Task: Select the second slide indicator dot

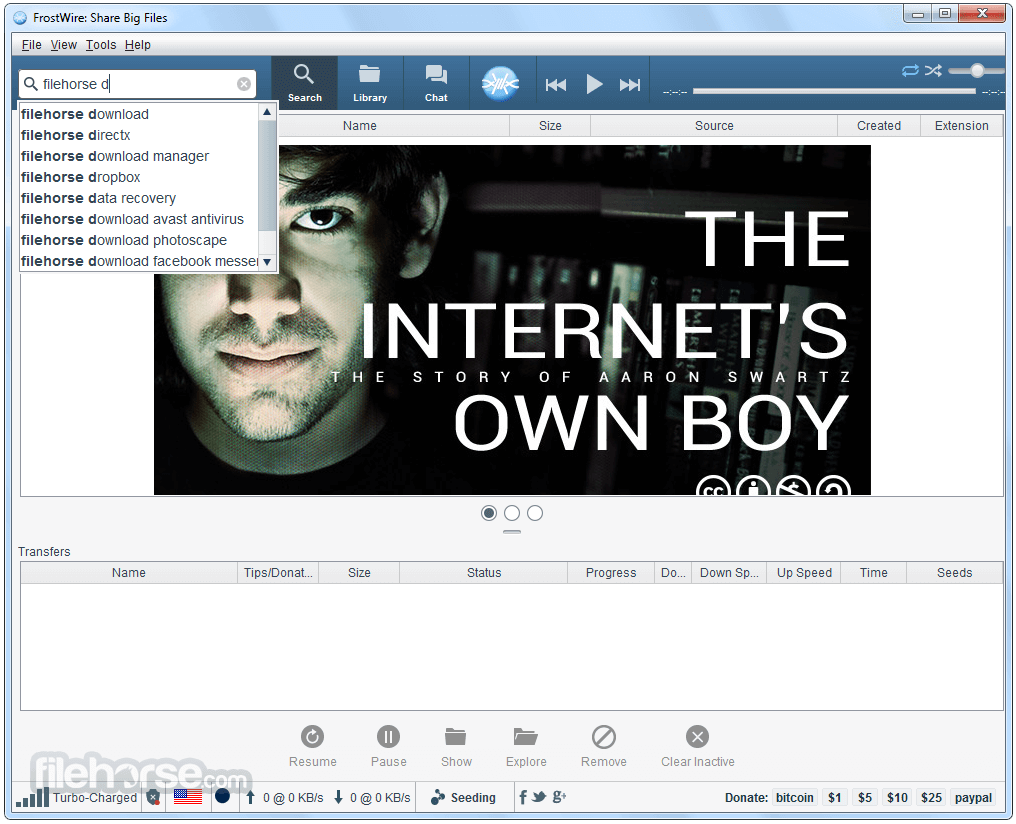Action: [512, 513]
